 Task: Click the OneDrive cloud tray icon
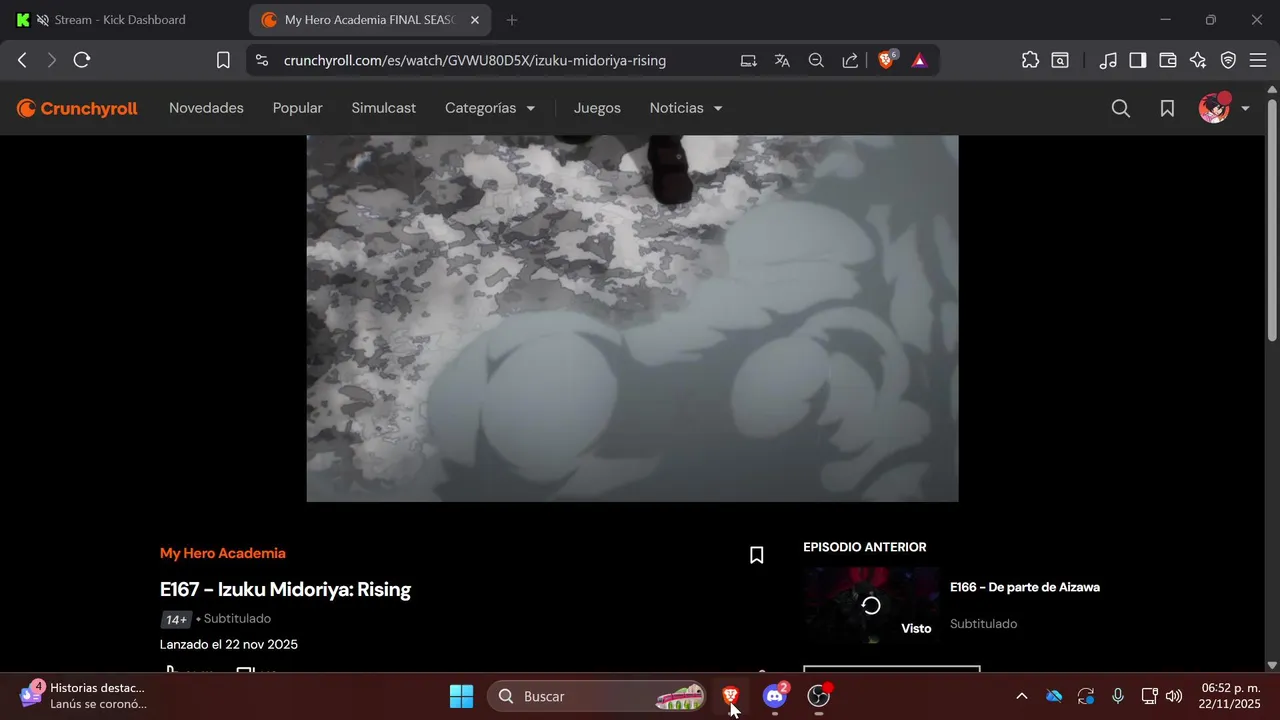[x=1054, y=696]
